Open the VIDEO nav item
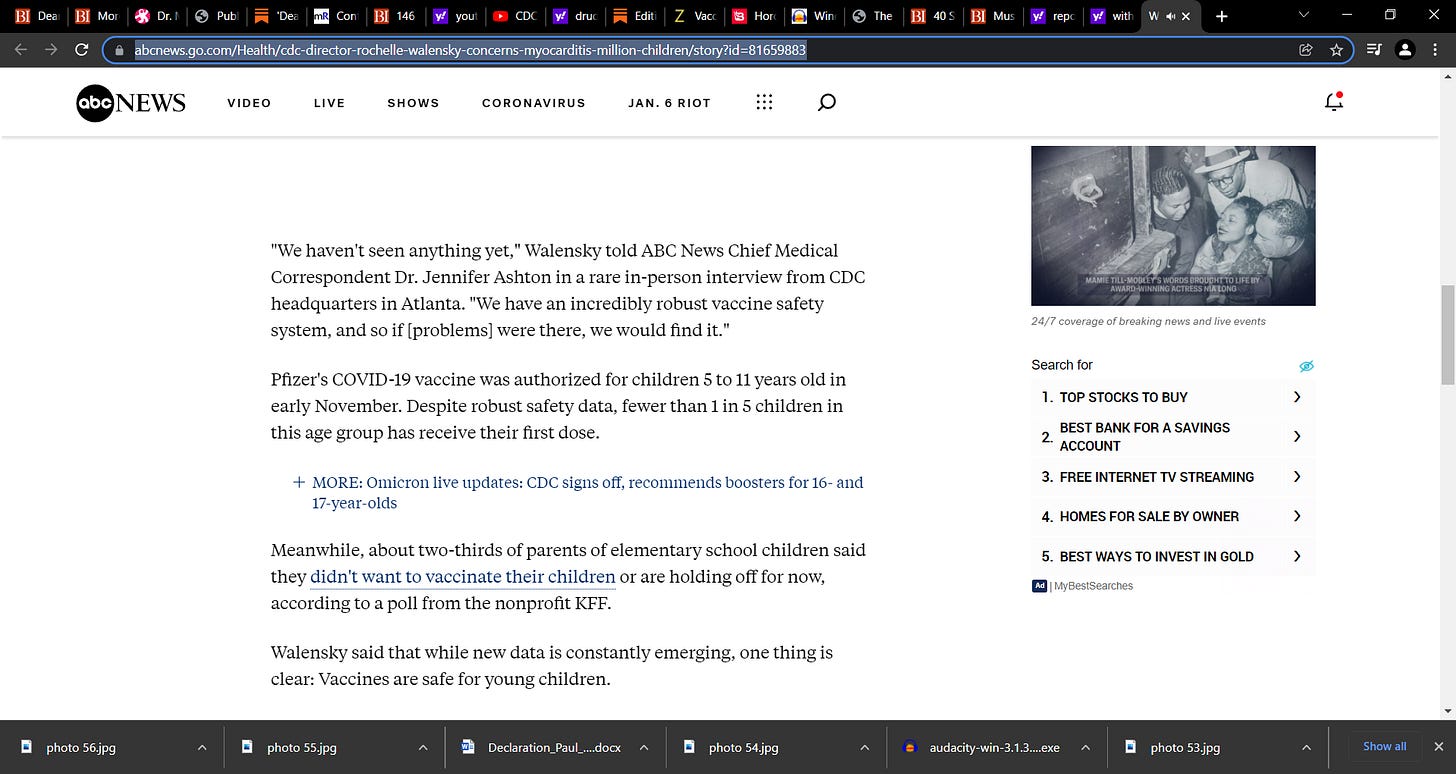The height and width of the screenshot is (774, 1456). [x=249, y=103]
